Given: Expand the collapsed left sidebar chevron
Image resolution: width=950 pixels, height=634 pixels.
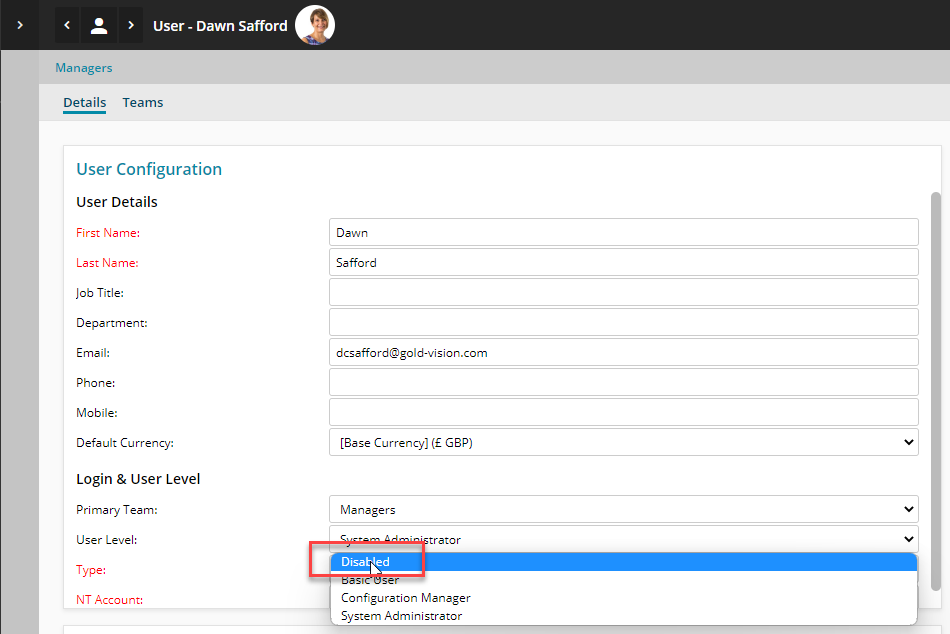Looking at the screenshot, I should tap(20, 25).
